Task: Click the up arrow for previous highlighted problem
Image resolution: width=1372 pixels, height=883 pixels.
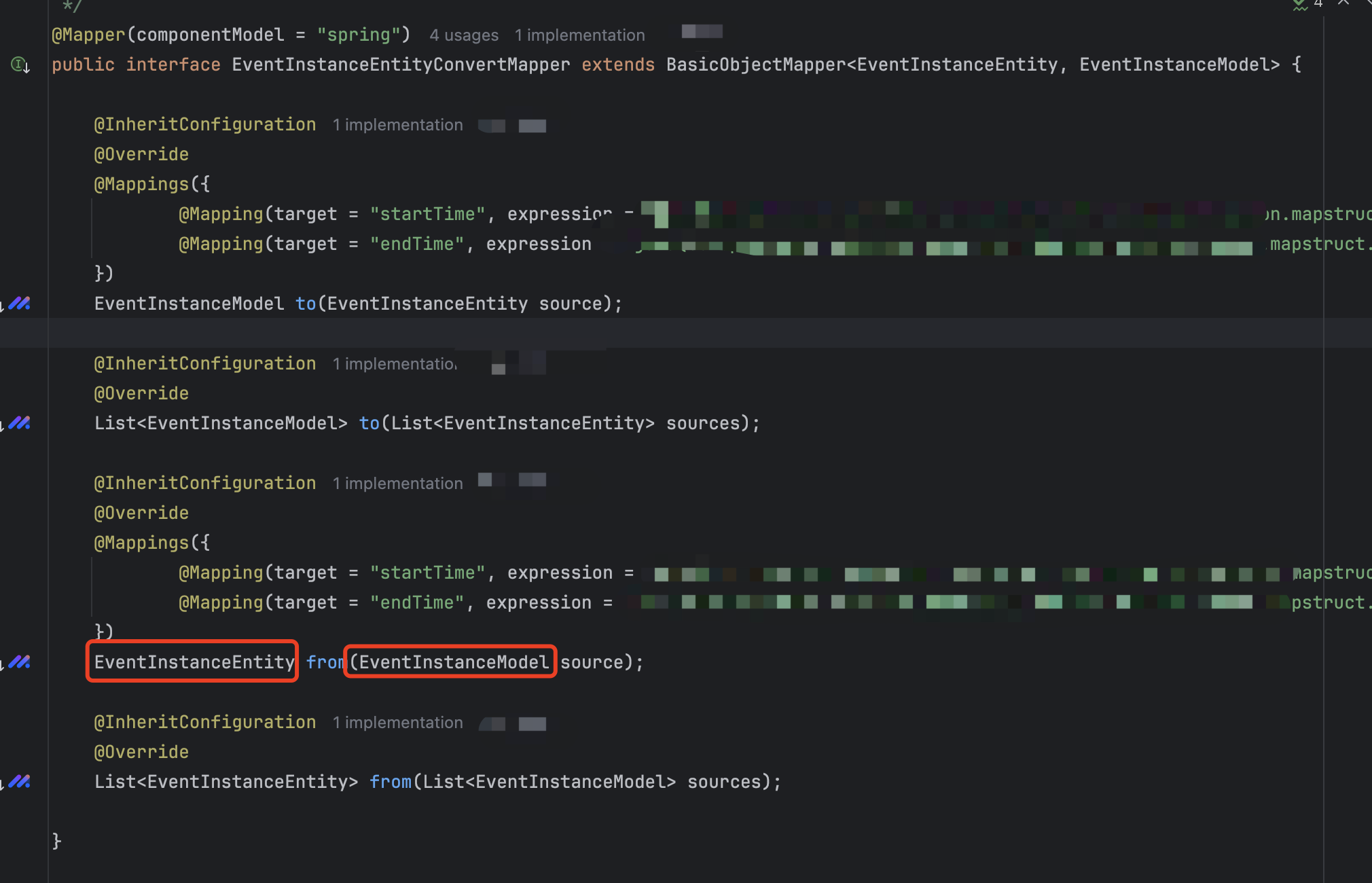Action: (1343, 3)
